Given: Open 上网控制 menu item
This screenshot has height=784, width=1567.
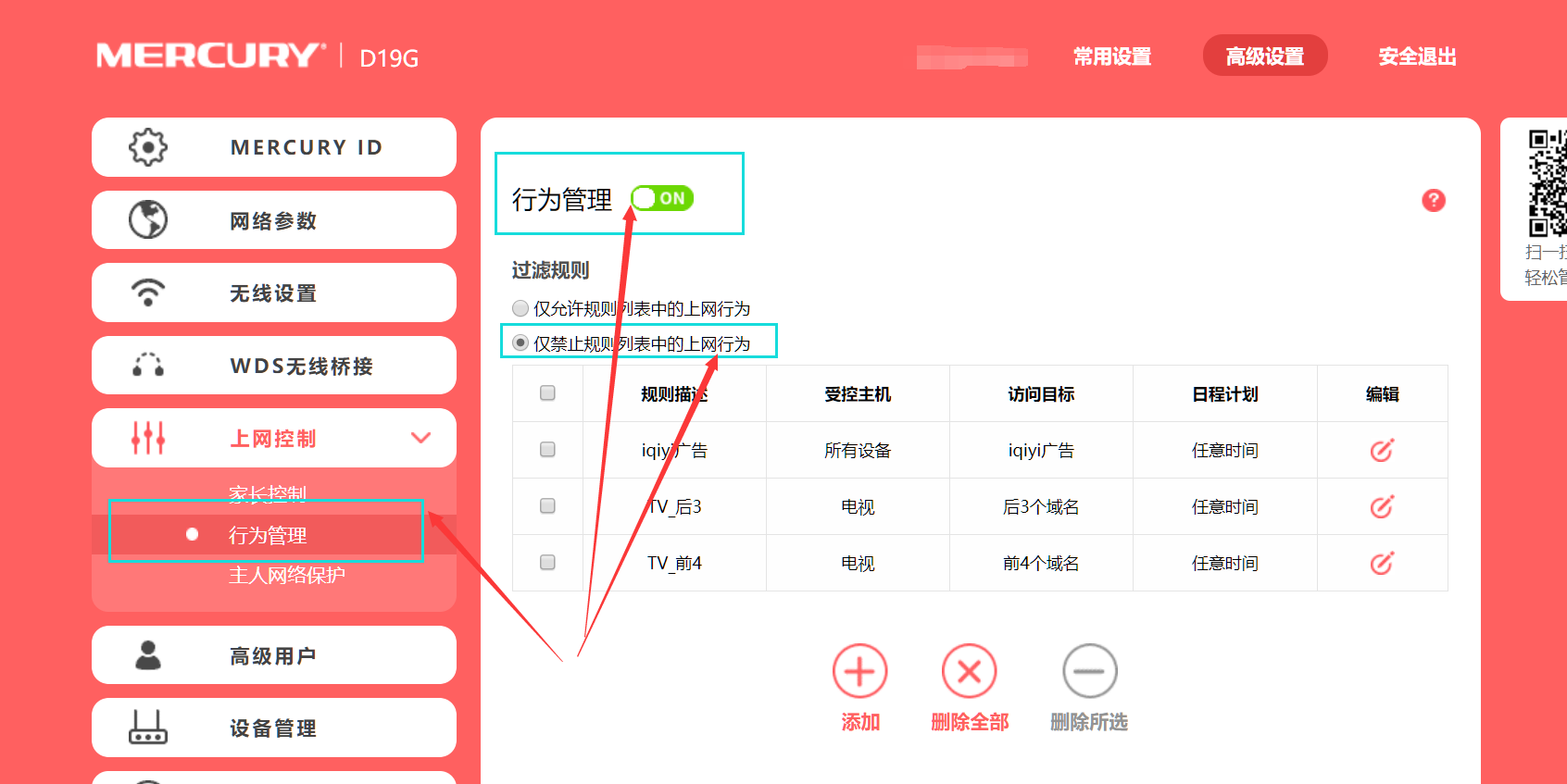Looking at the screenshot, I should pyautogui.click(x=274, y=438).
